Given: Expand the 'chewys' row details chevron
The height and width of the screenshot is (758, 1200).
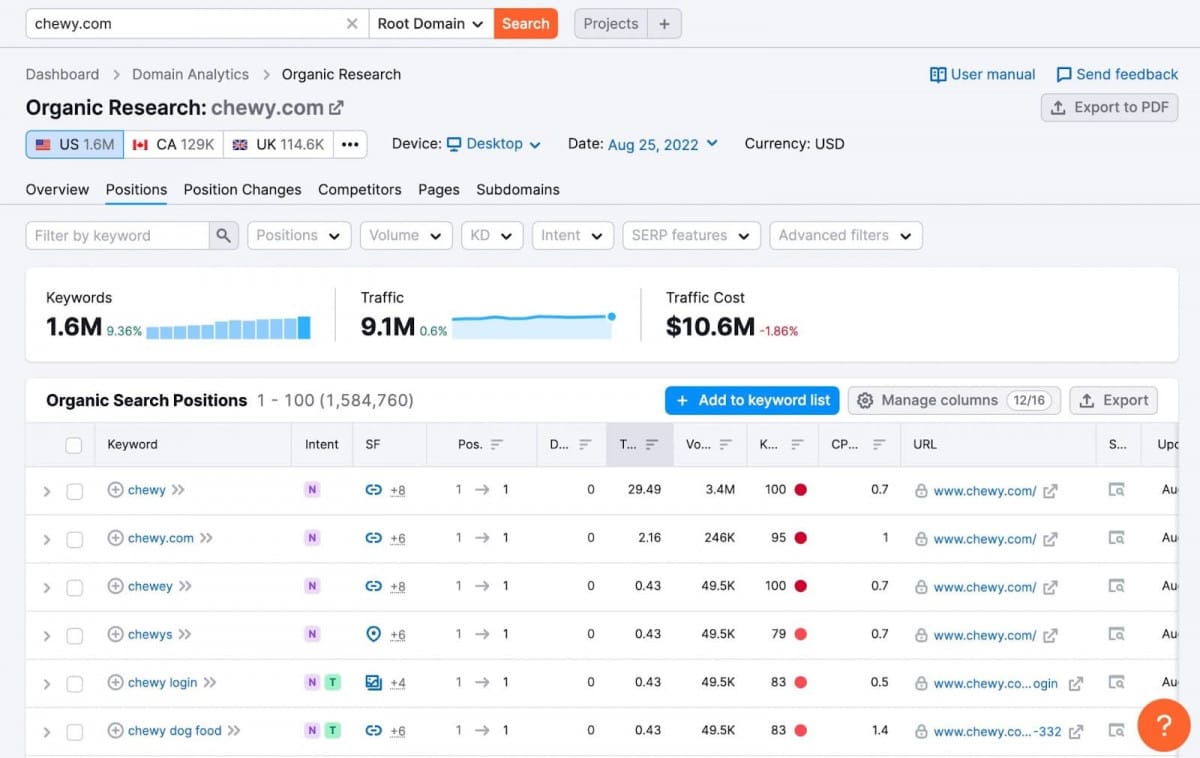Looking at the screenshot, I should pyautogui.click(x=46, y=636).
